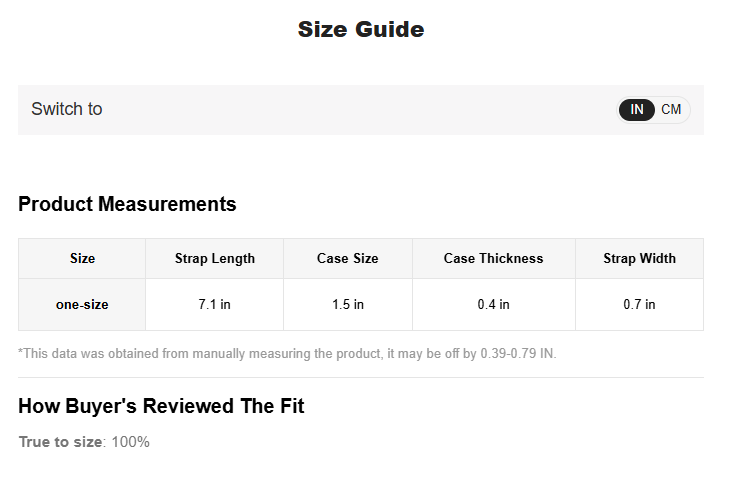Click the 0.4 in case thickness value
This screenshot has width=729, height=477.
point(493,304)
